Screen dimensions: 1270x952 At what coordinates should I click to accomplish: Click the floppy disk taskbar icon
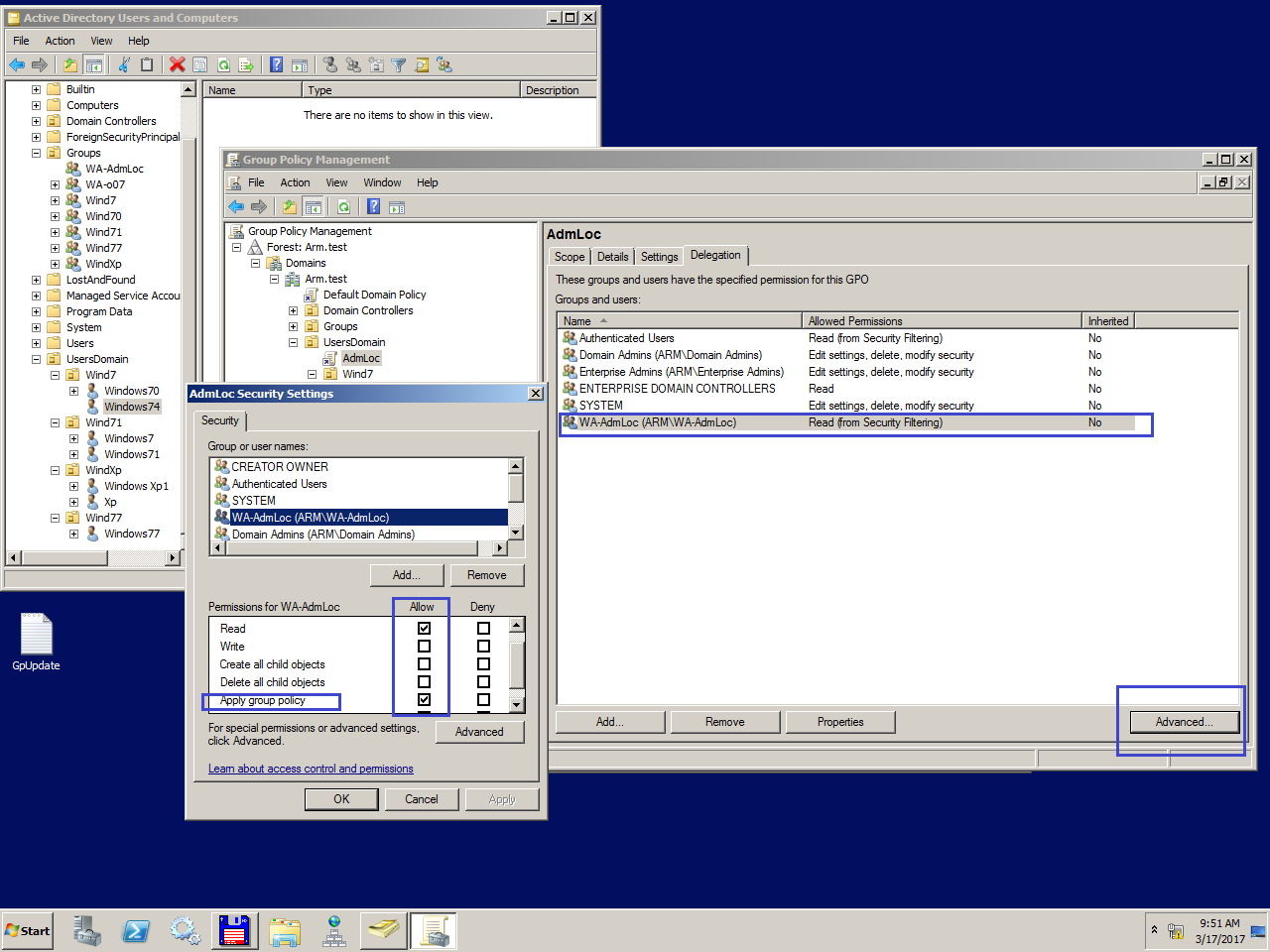point(235,930)
